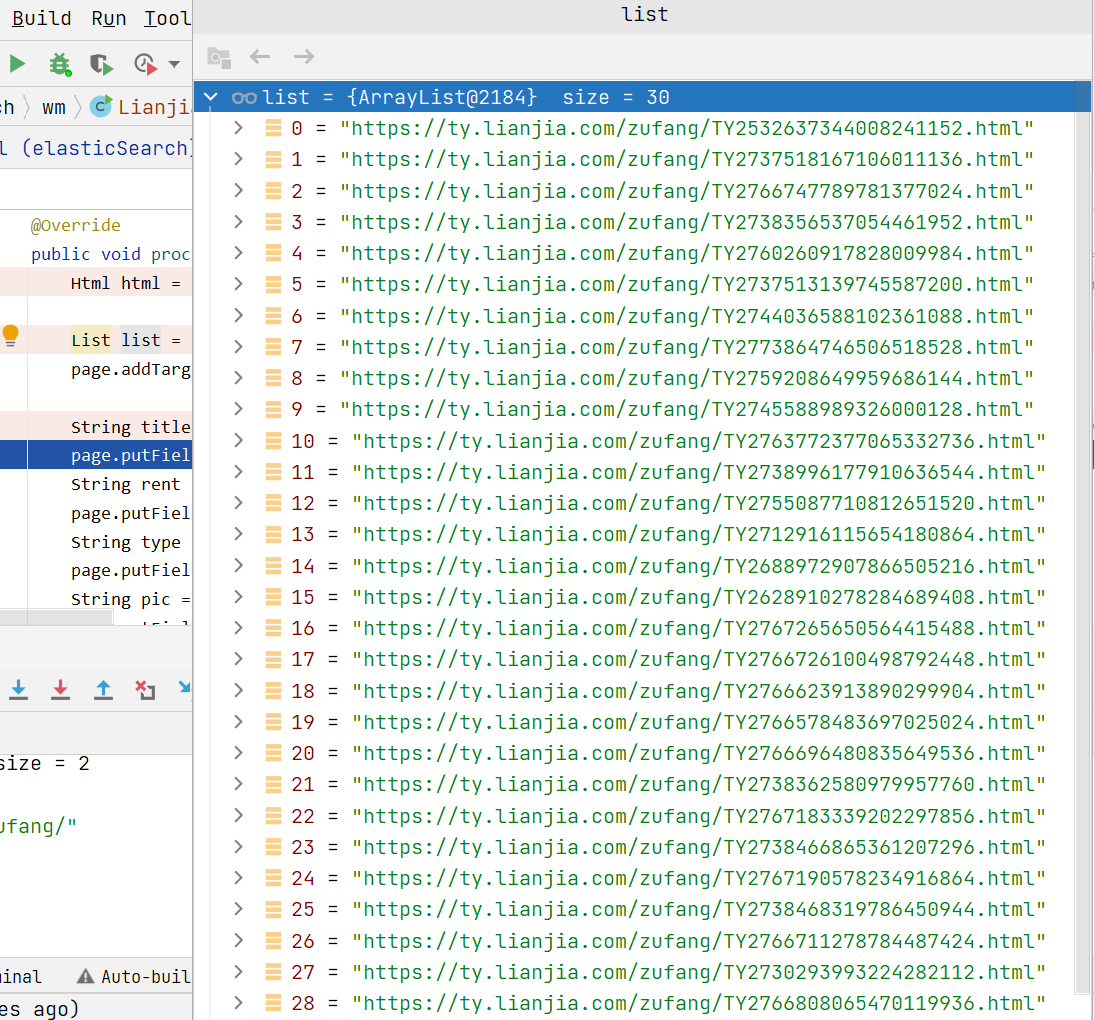The image size is (1094, 1020).
Task: Click the Auto-build status tab
Action: [133, 976]
